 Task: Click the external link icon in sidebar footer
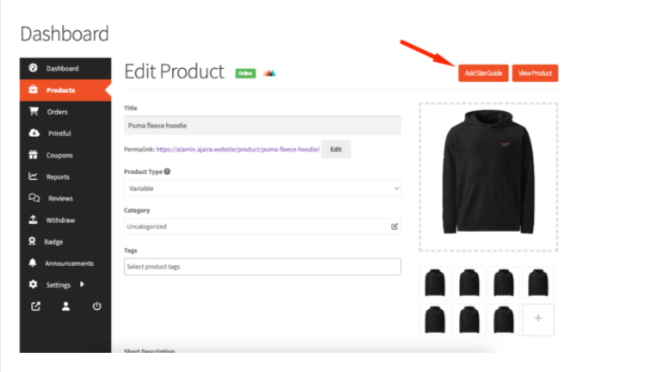[36, 307]
